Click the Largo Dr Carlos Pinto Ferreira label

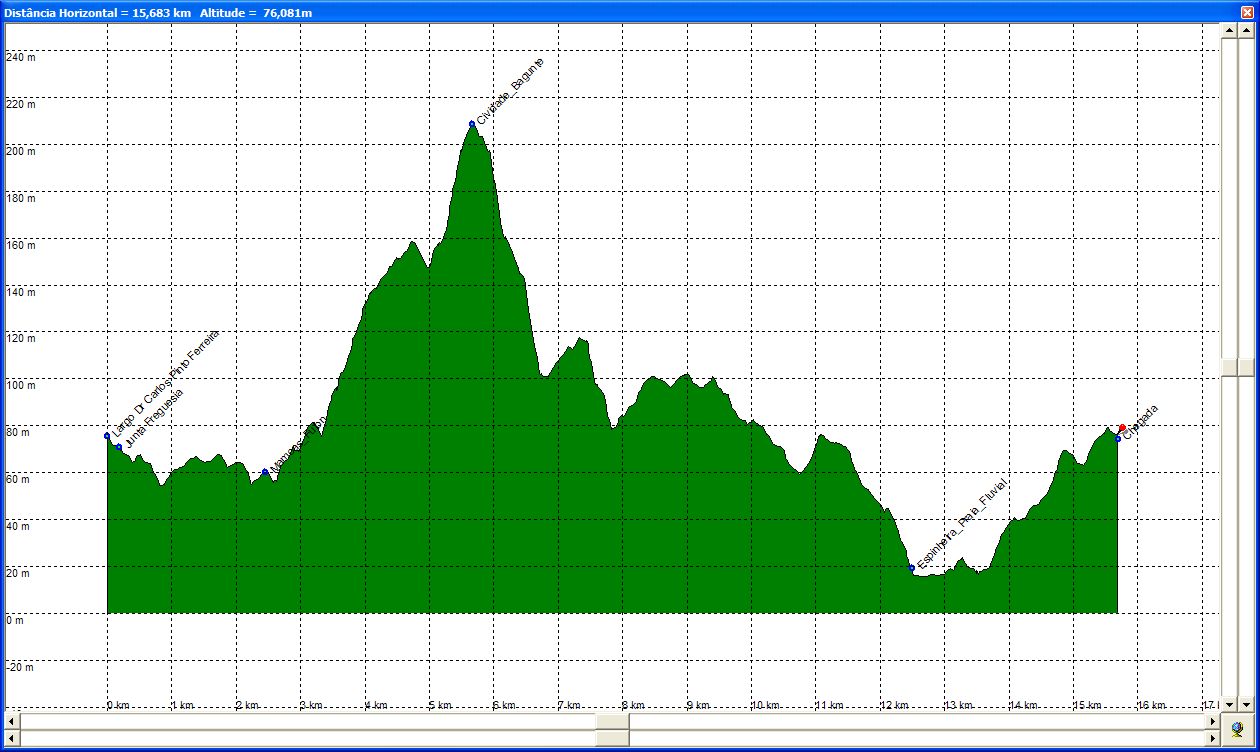164,382
